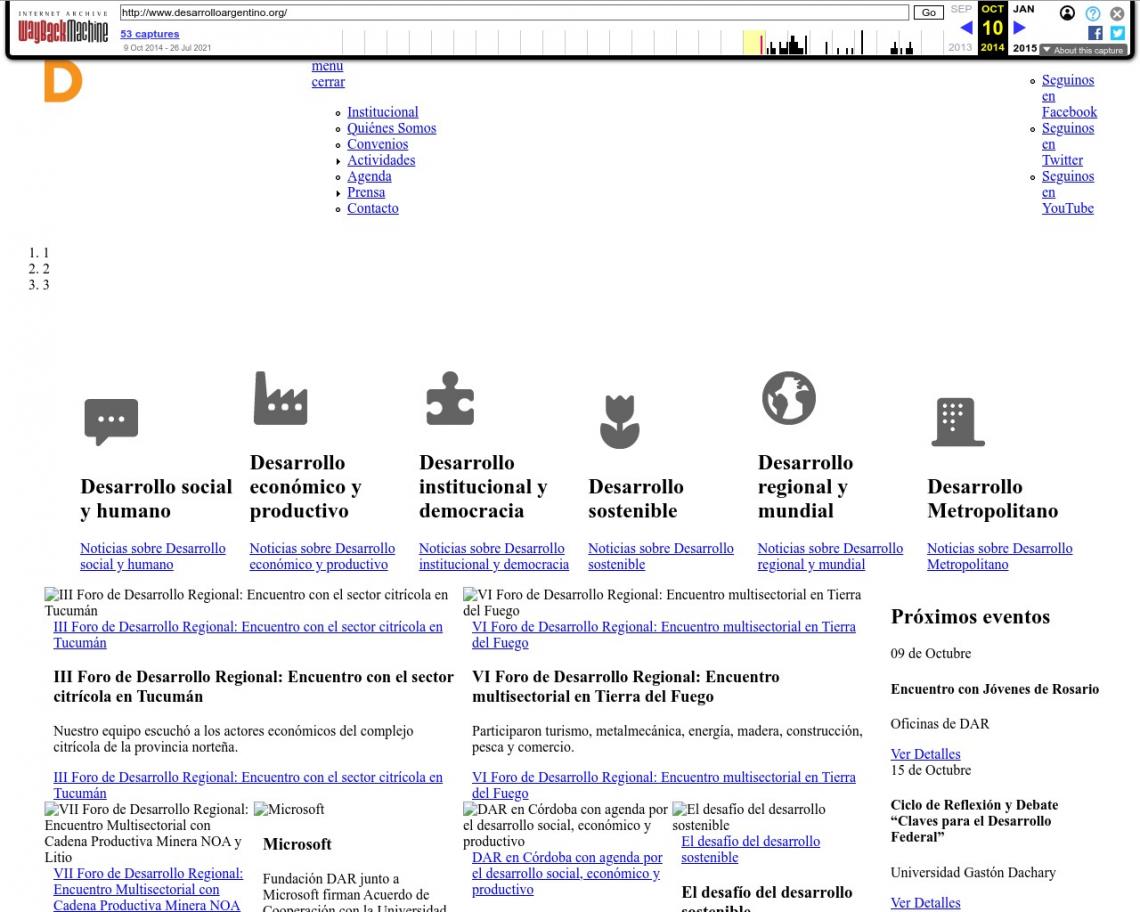Open Convenios menu item
This screenshot has height=912, width=1140.
tap(377, 144)
